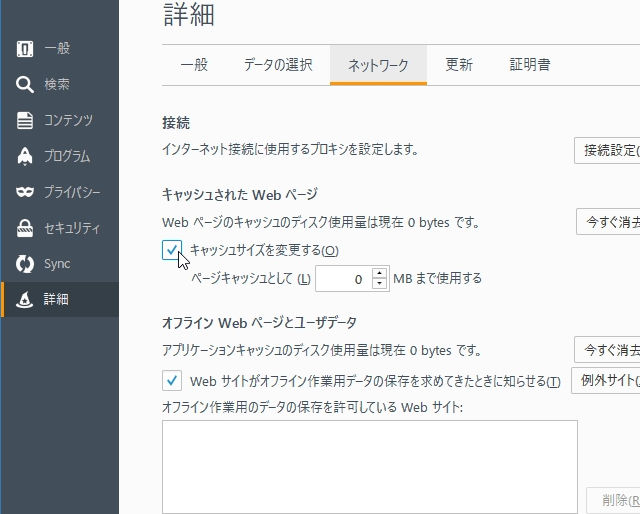Open the プログラム sidebar category label
The width and height of the screenshot is (640, 514).
(x=67, y=156)
